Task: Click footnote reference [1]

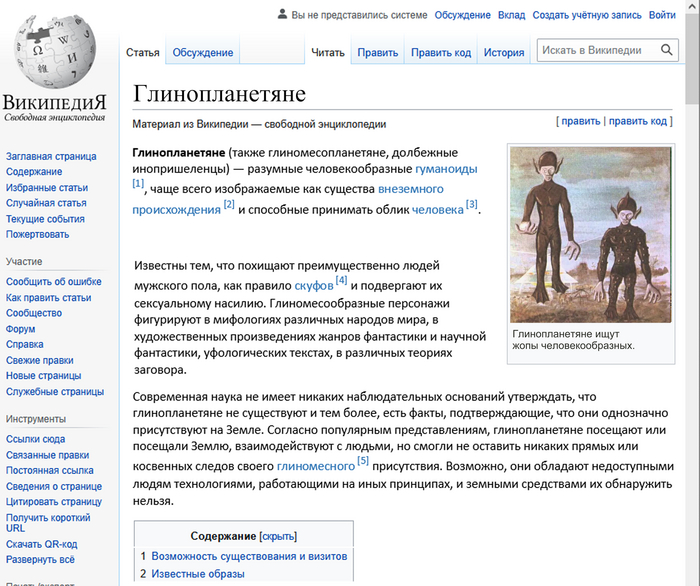Action: point(138,183)
